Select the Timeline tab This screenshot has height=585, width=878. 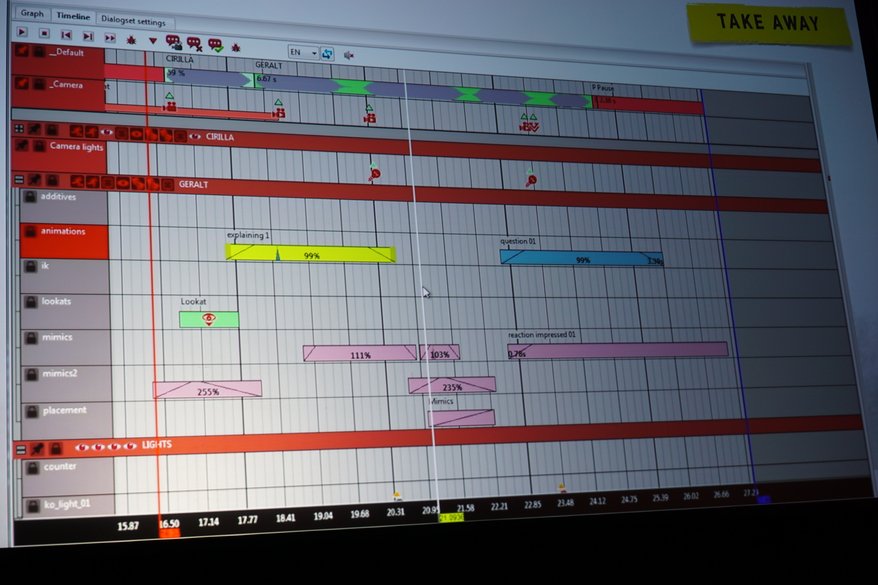click(x=73, y=16)
